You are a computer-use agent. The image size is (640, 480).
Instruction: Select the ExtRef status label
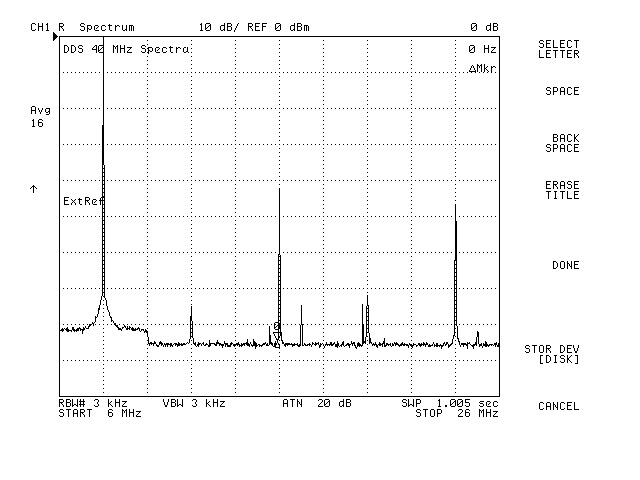tap(83, 201)
